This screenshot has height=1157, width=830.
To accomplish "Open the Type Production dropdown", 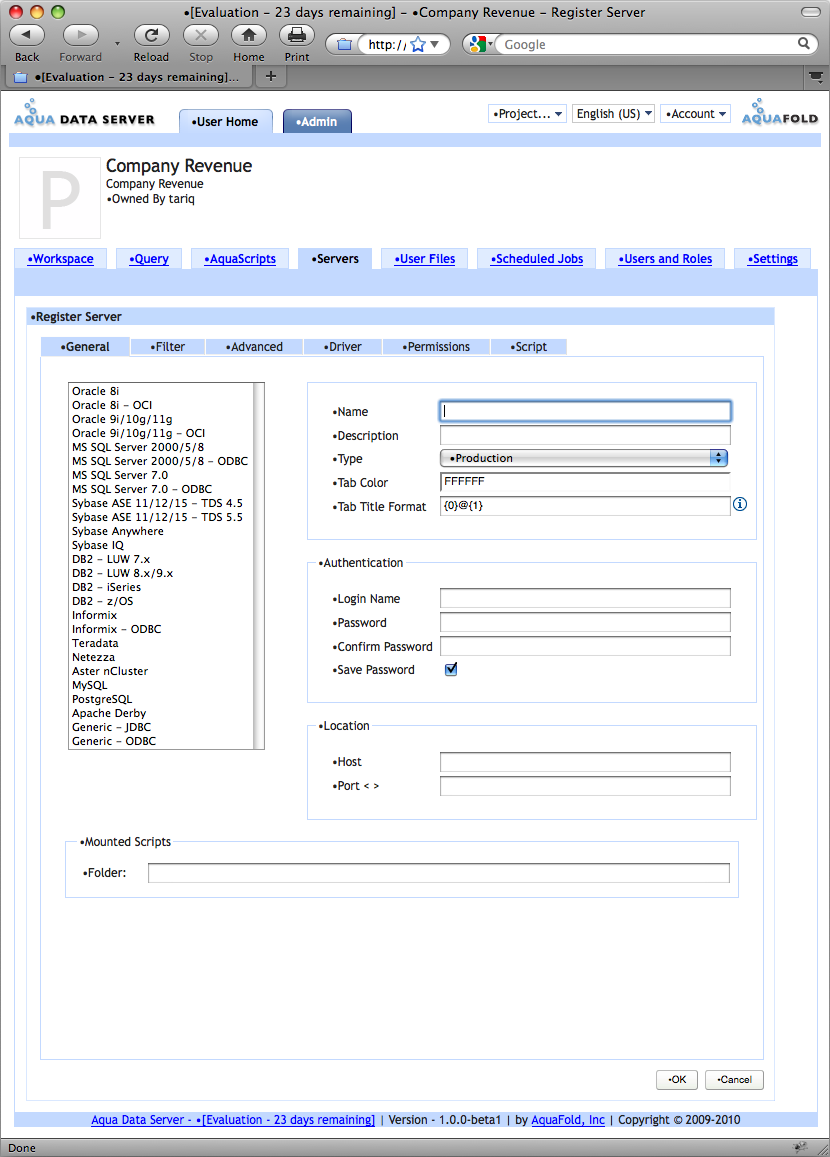I will click(584, 457).
